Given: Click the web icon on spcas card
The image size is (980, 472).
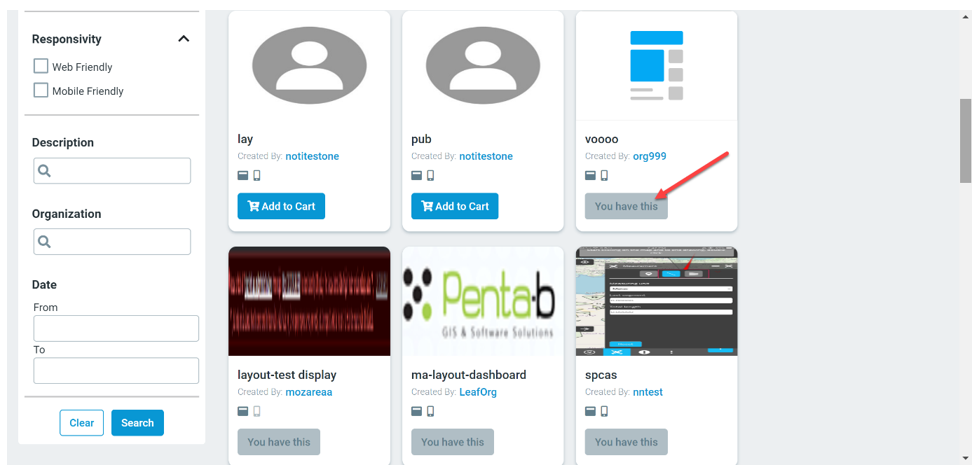Looking at the screenshot, I should [x=591, y=411].
